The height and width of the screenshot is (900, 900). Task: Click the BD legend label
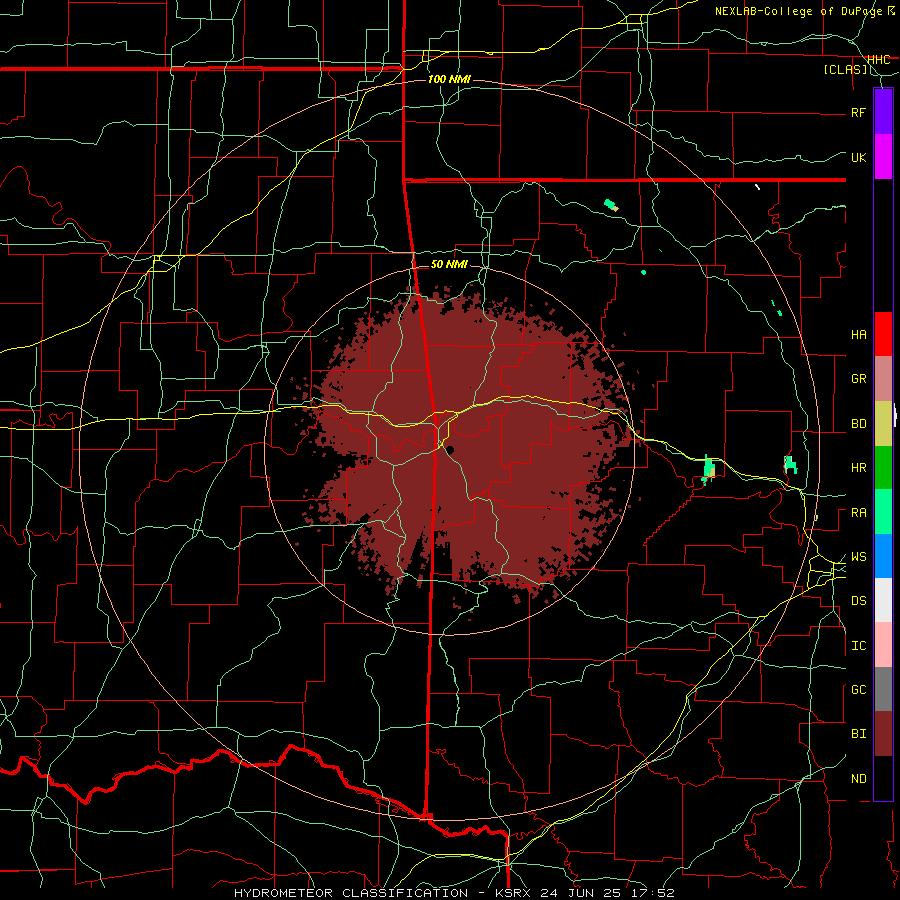click(x=859, y=424)
